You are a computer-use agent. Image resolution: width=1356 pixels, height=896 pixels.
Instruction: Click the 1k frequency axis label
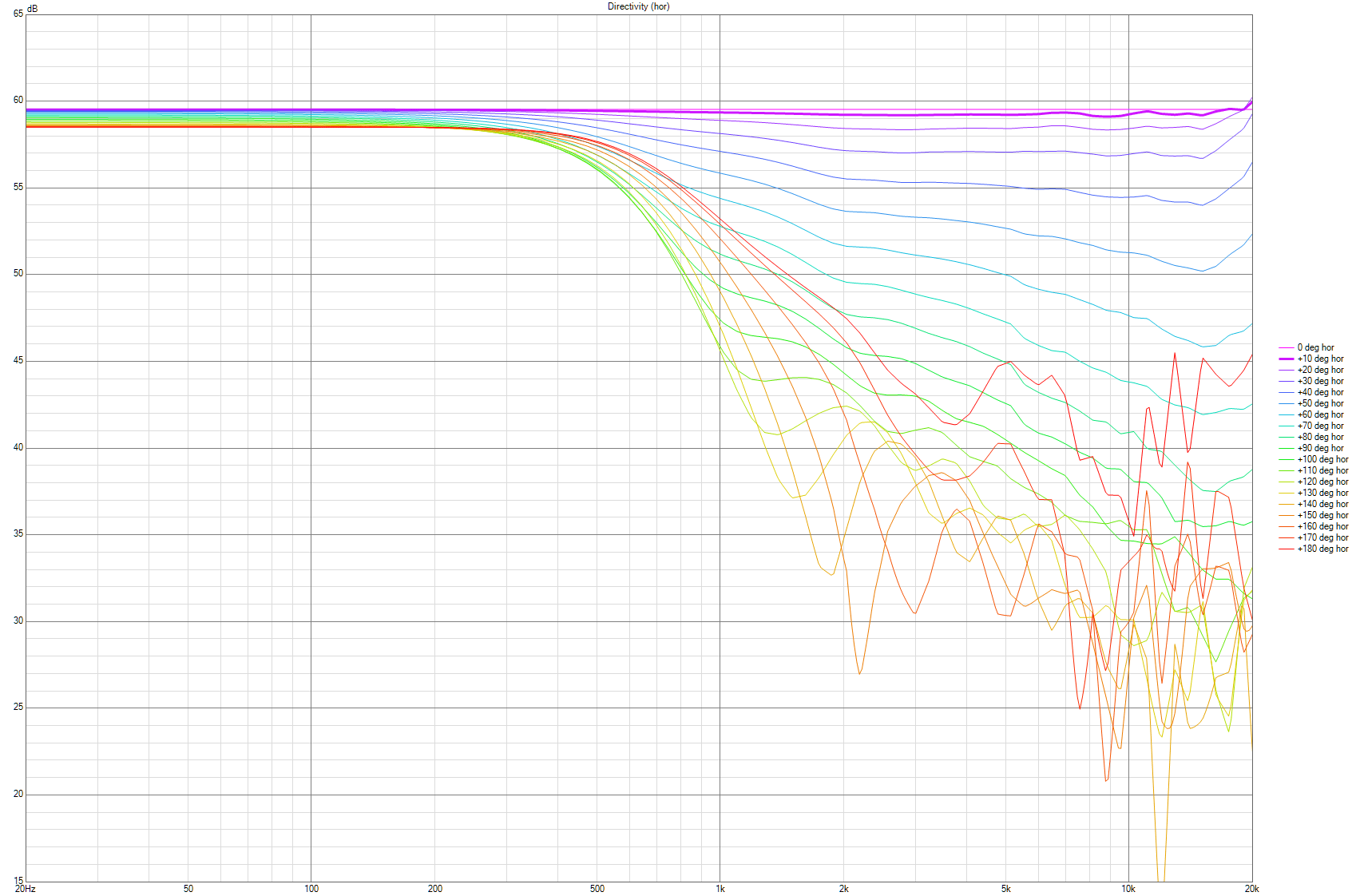coord(720,889)
